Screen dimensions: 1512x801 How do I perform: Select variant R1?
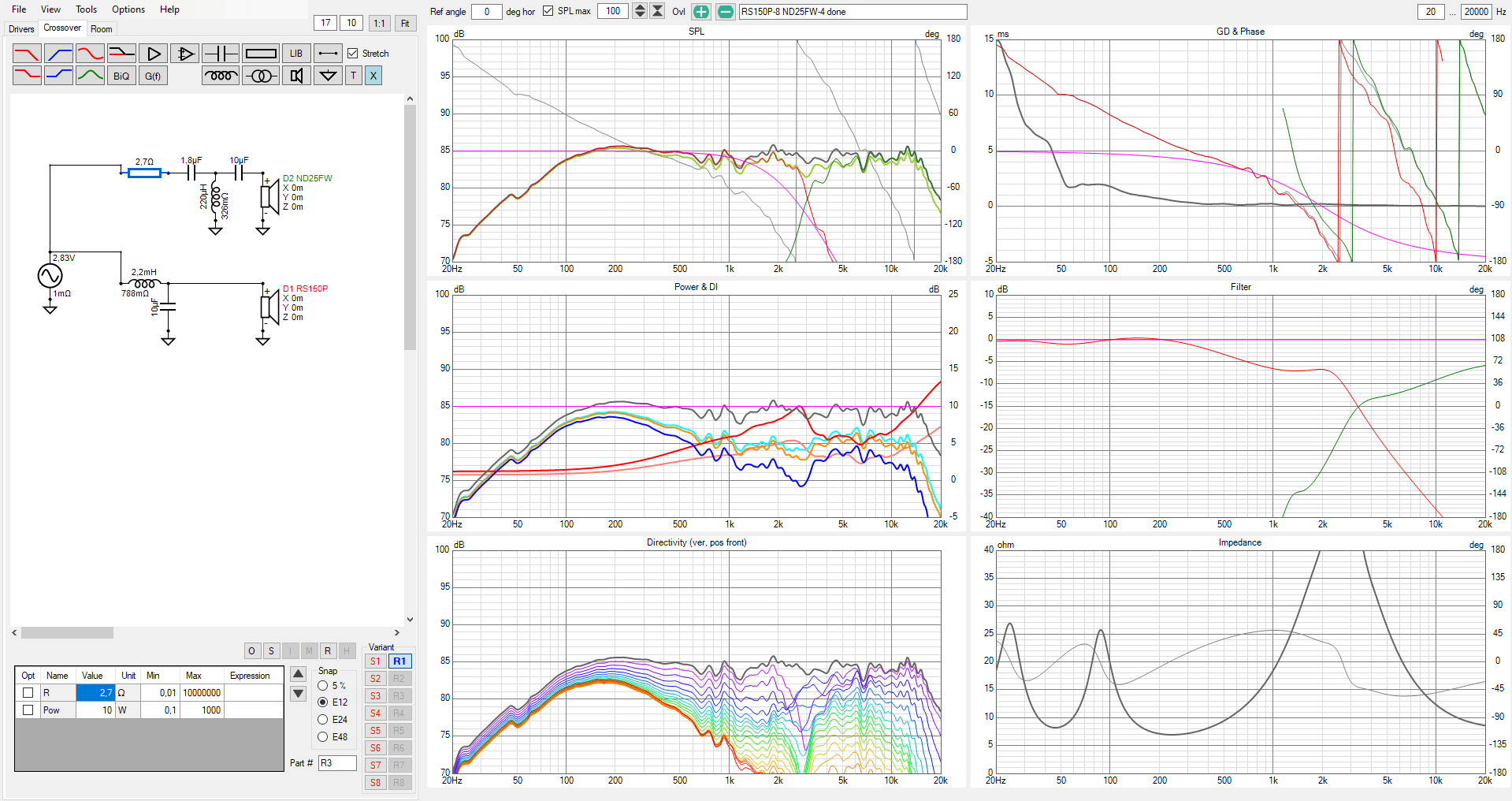click(399, 661)
